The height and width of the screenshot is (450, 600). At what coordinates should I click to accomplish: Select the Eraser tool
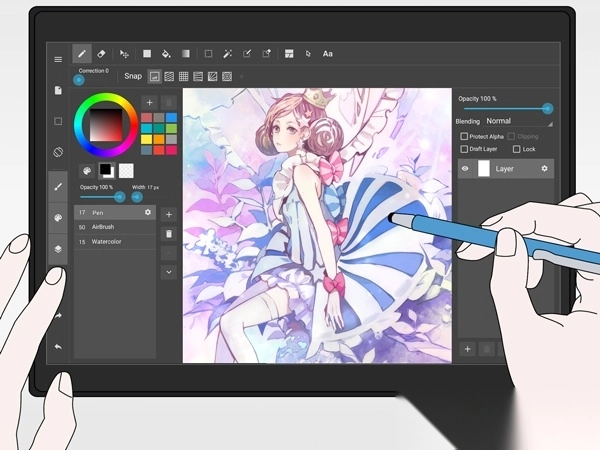click(101, 53)
